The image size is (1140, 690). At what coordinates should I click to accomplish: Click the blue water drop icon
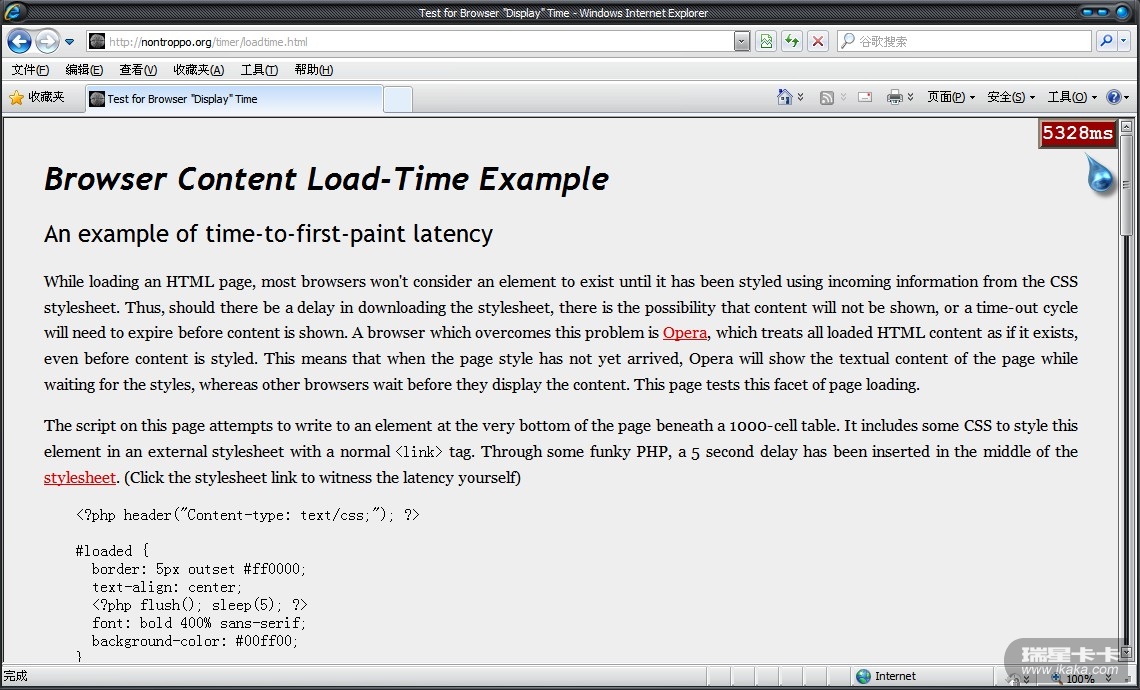[x=1100, y=174]
